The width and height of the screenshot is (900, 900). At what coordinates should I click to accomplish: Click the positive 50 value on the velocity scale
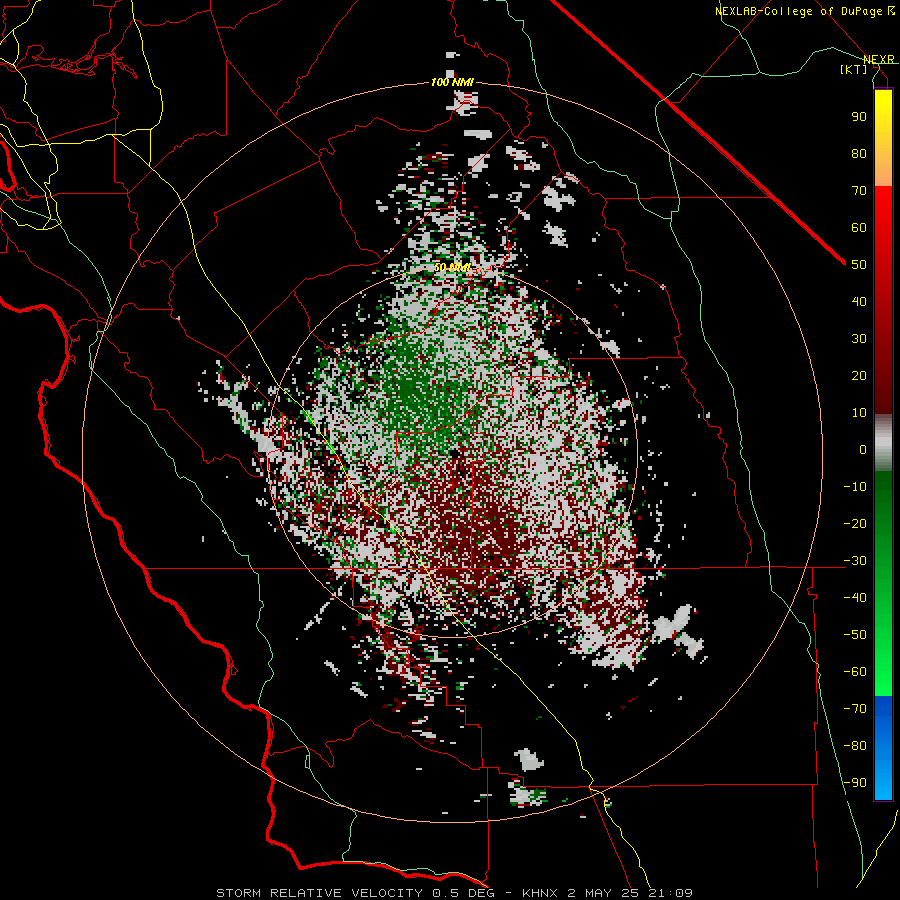[x=859, y=265]
